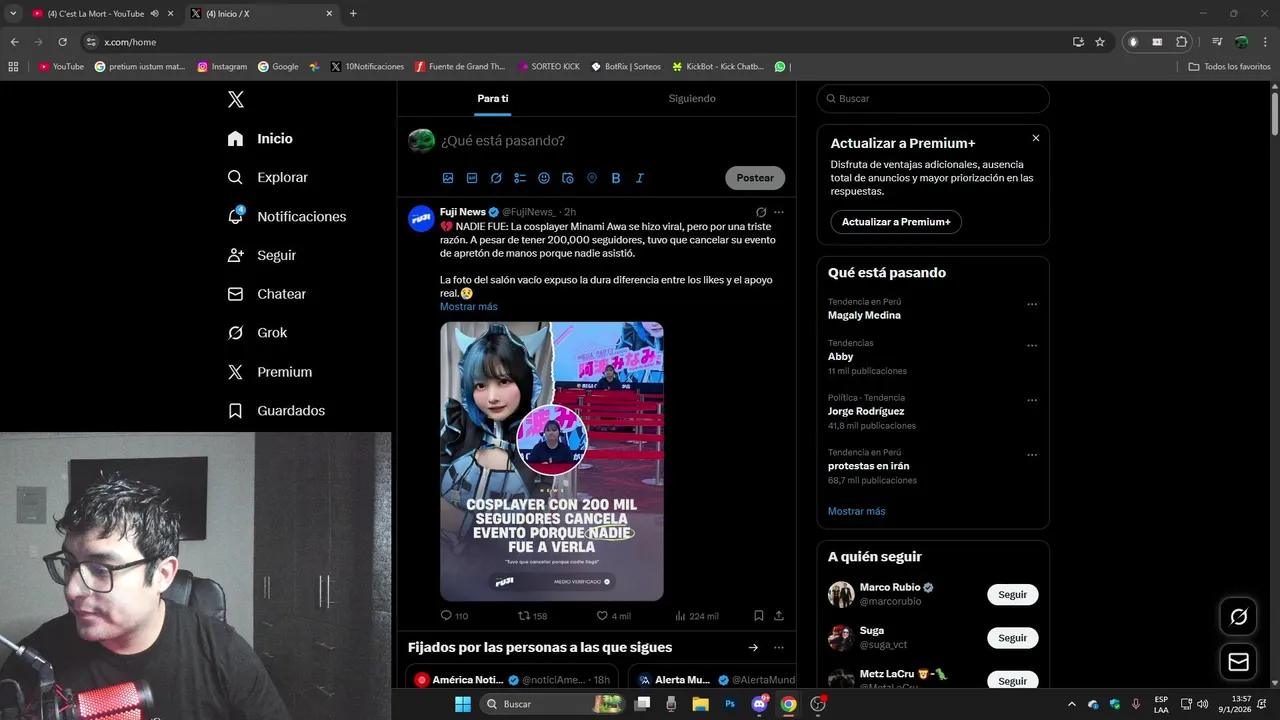Reload the page in Chrome
This screenshot has width=1280, height=720.
[x=62, y=42]
